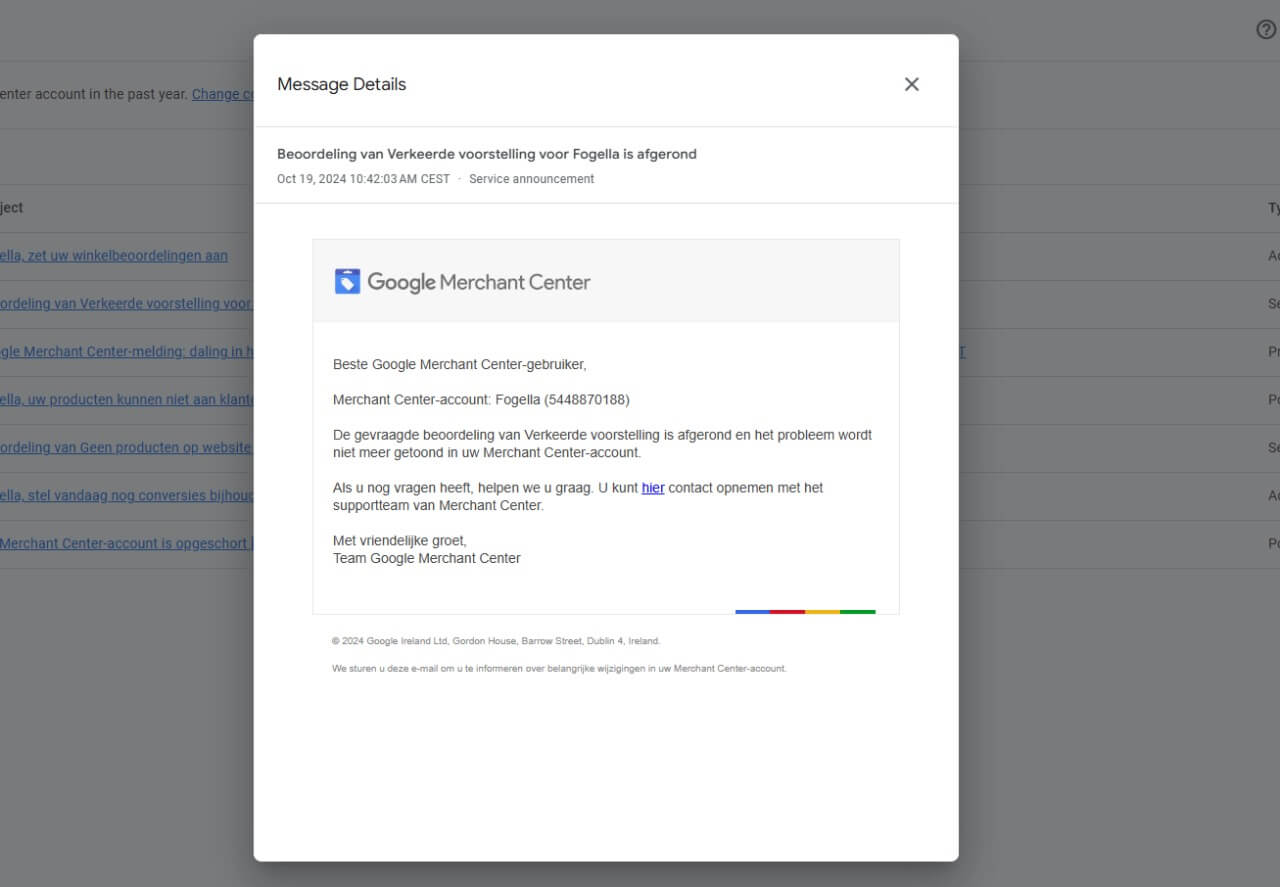The height and width of the screenshot is (887, 1280).
Task: Open the help icon in the background page
Action: pos(1266,30)
